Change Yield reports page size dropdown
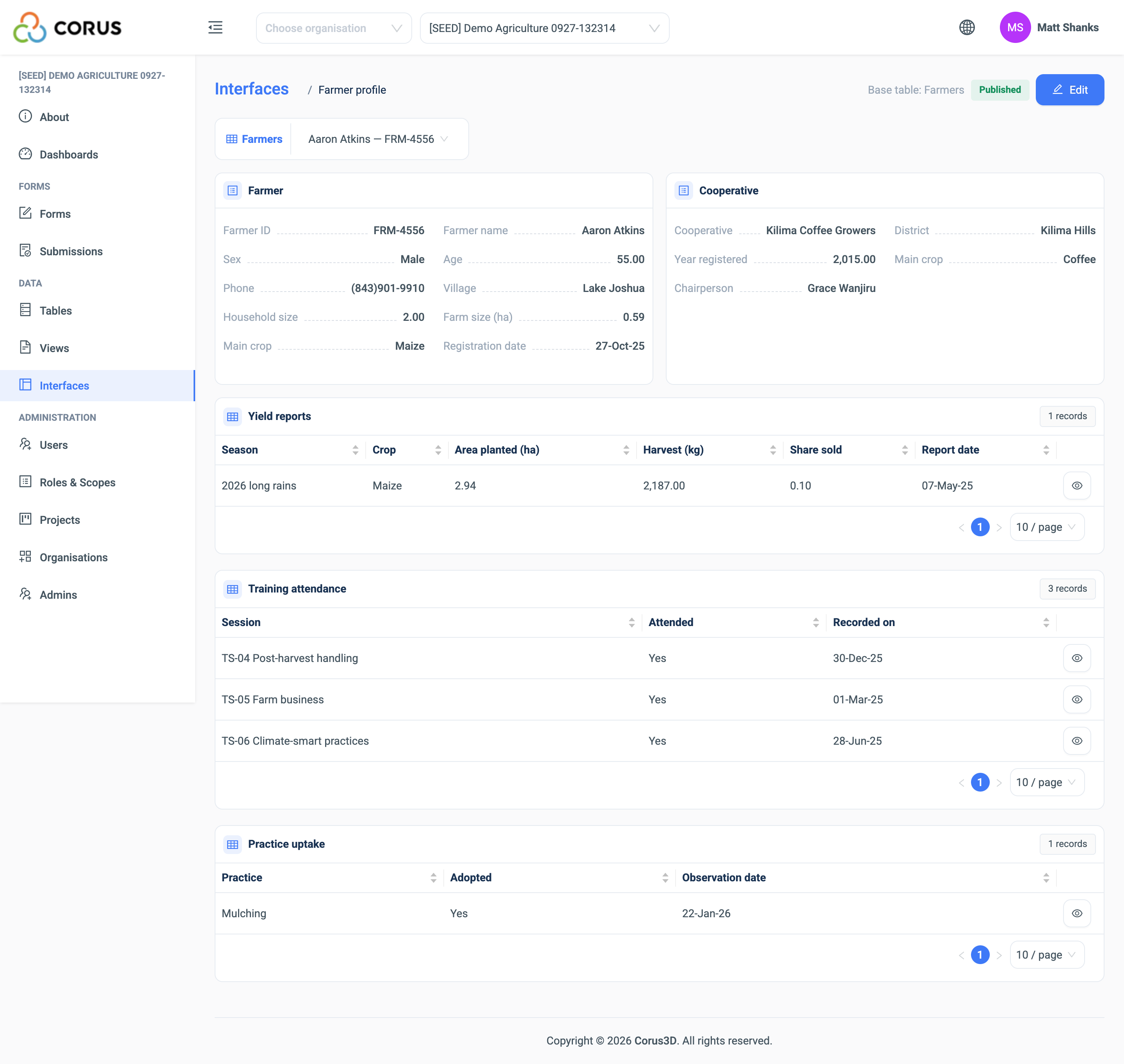 coord(1047,527)
